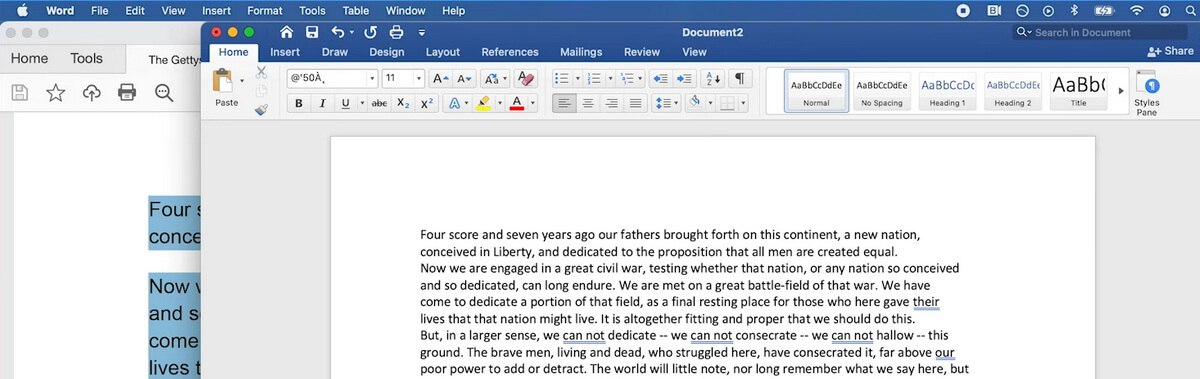Viewport: 1200px width, 379px height.
Task: Click the red font color button
Action: click(x=517, y=103)
